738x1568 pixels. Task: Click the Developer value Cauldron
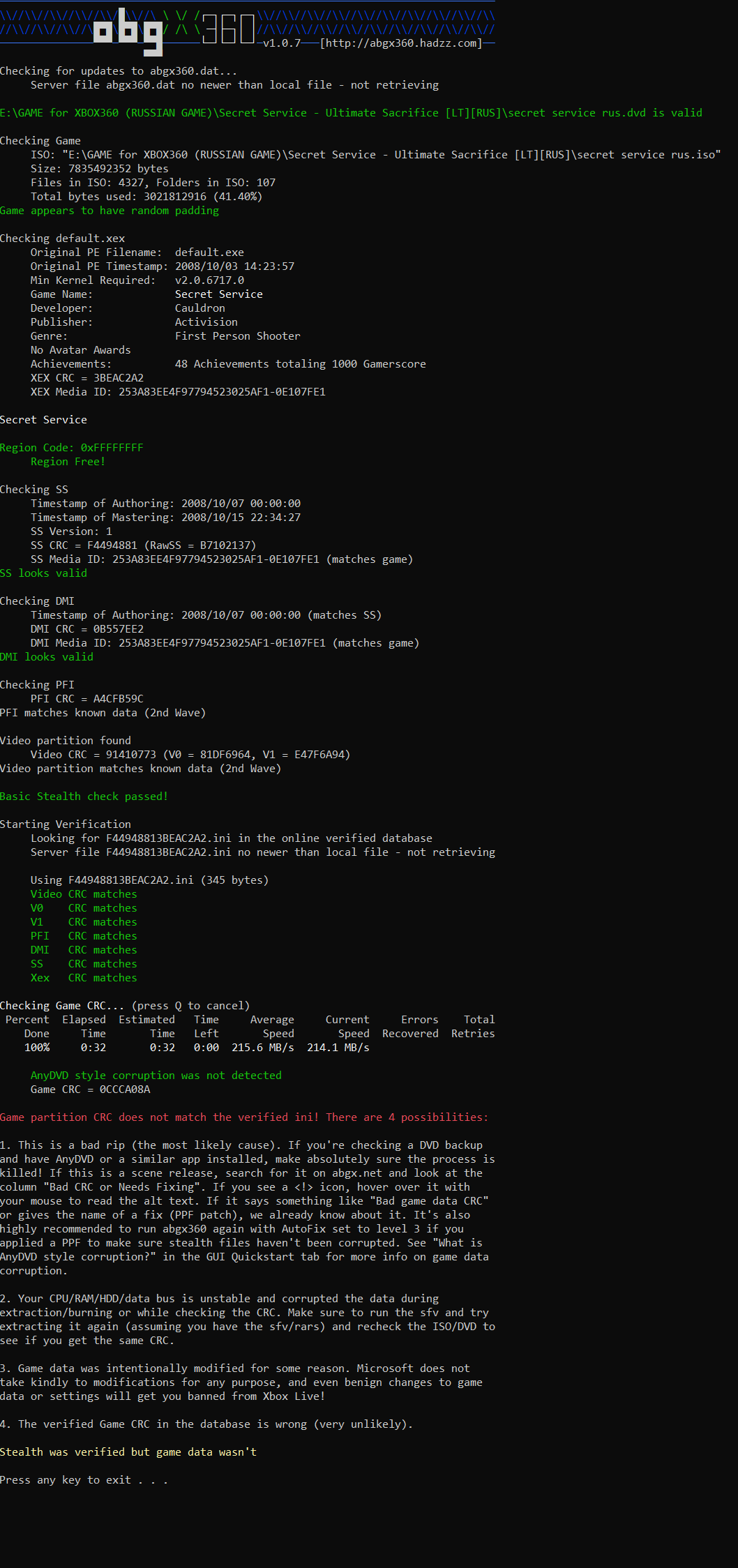click(200, 308)
